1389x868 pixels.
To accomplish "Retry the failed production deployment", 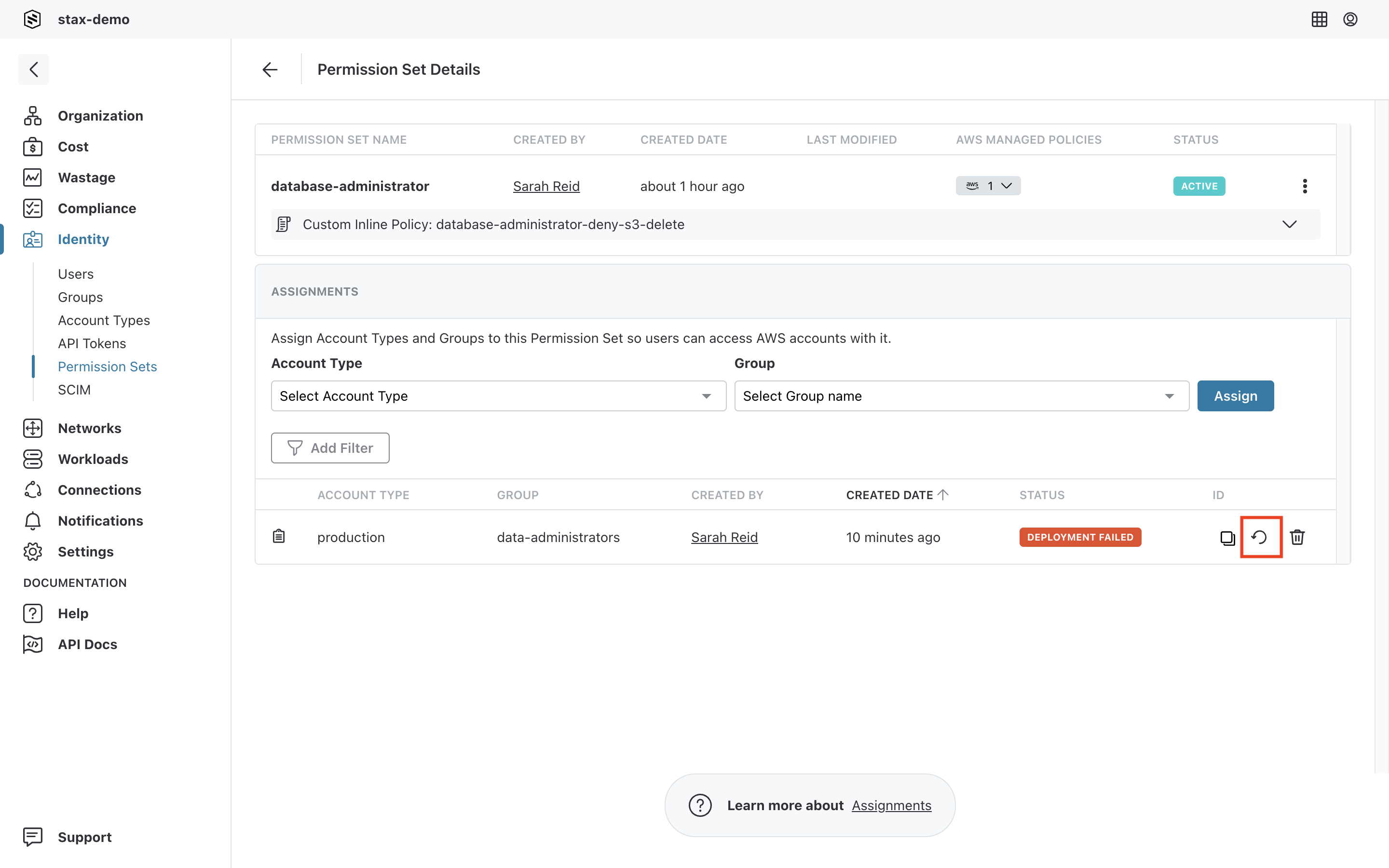I will (x=1259, y=537).
